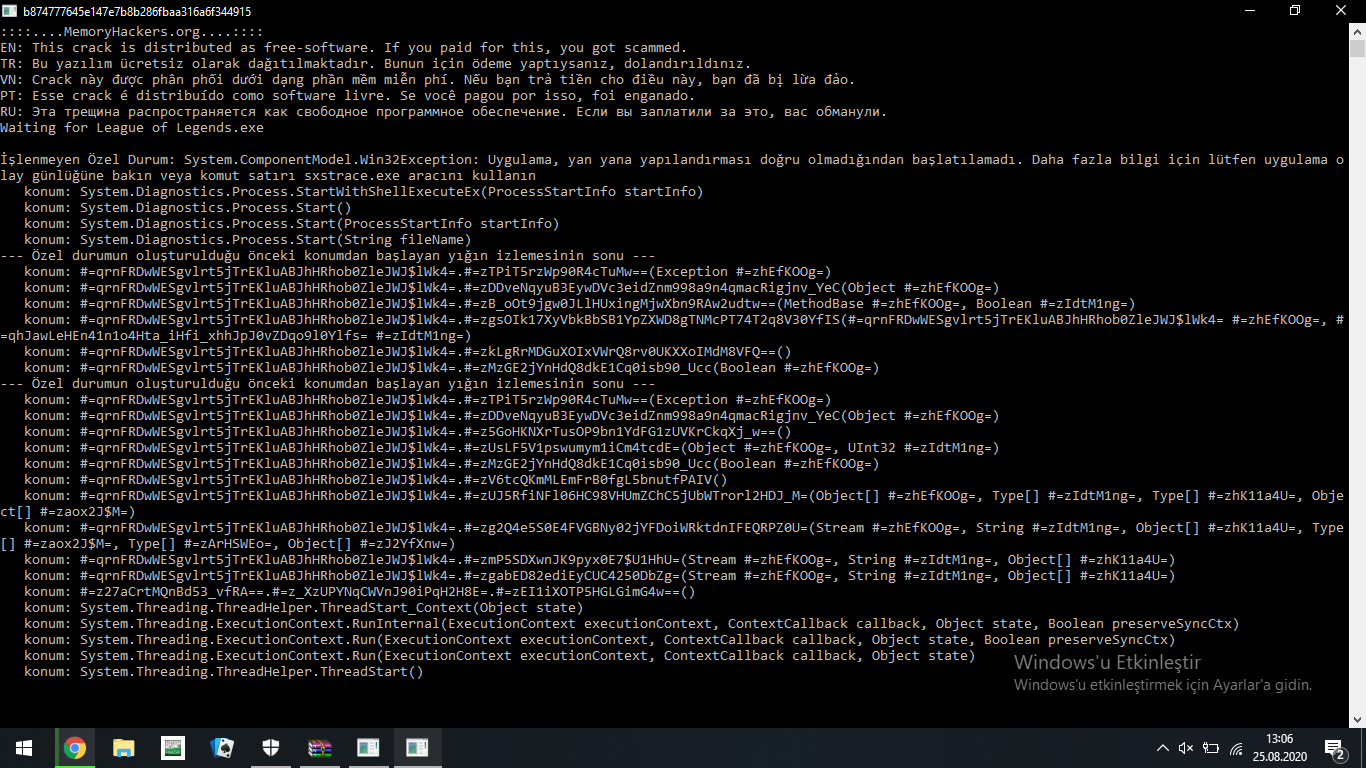Click the 'RU: Эта трещина' line
Image resolution: width=1366 pixels, height=768 pixels.
pyautogui.click(x=444, y=112)
